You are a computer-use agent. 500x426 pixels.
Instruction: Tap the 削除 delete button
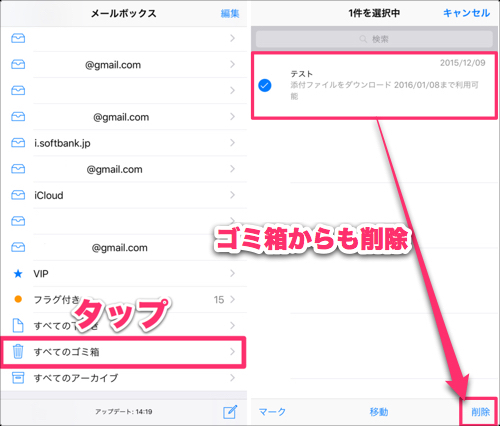[480, 412]
